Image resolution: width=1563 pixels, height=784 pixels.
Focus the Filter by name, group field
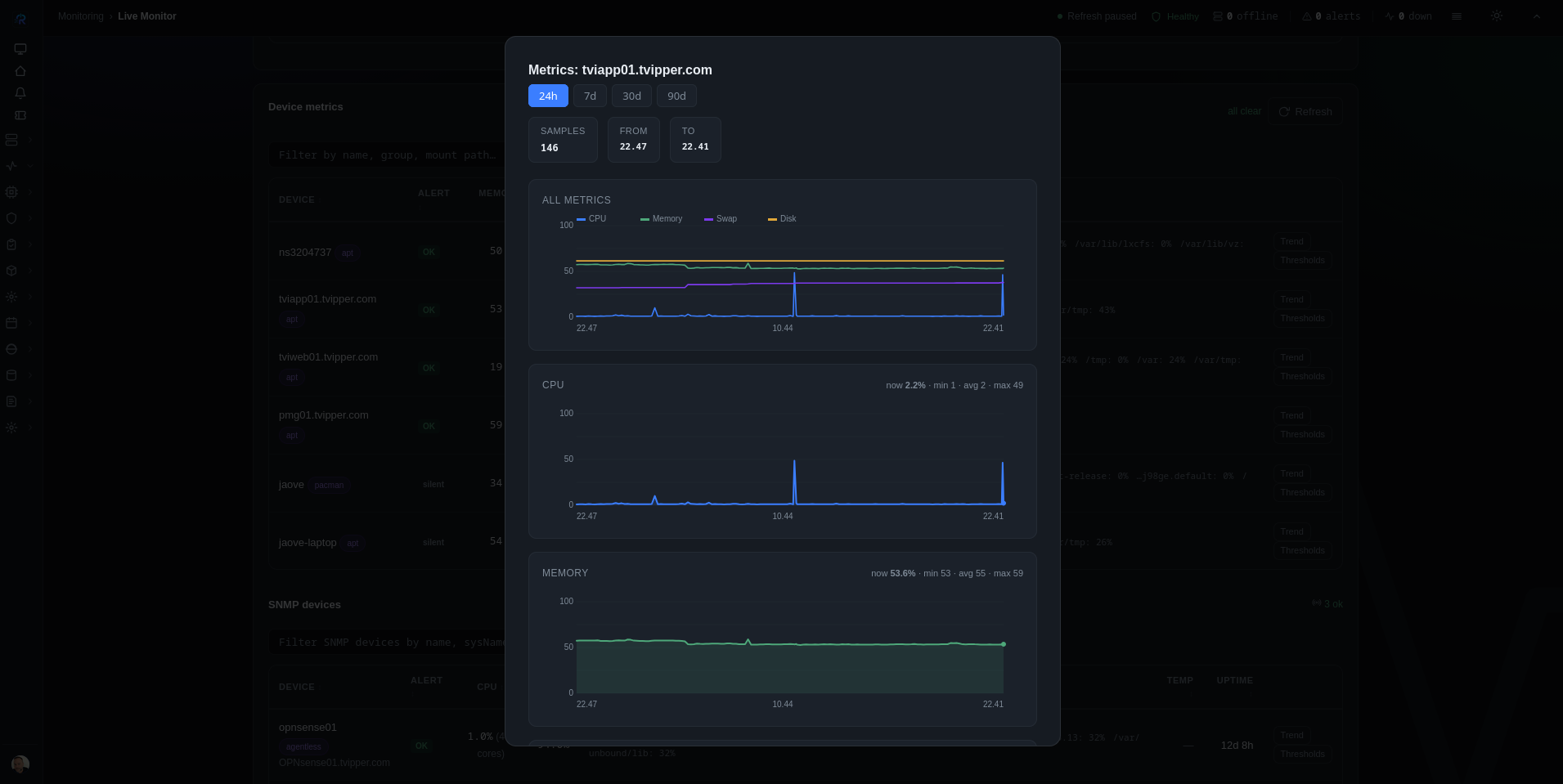388,155
